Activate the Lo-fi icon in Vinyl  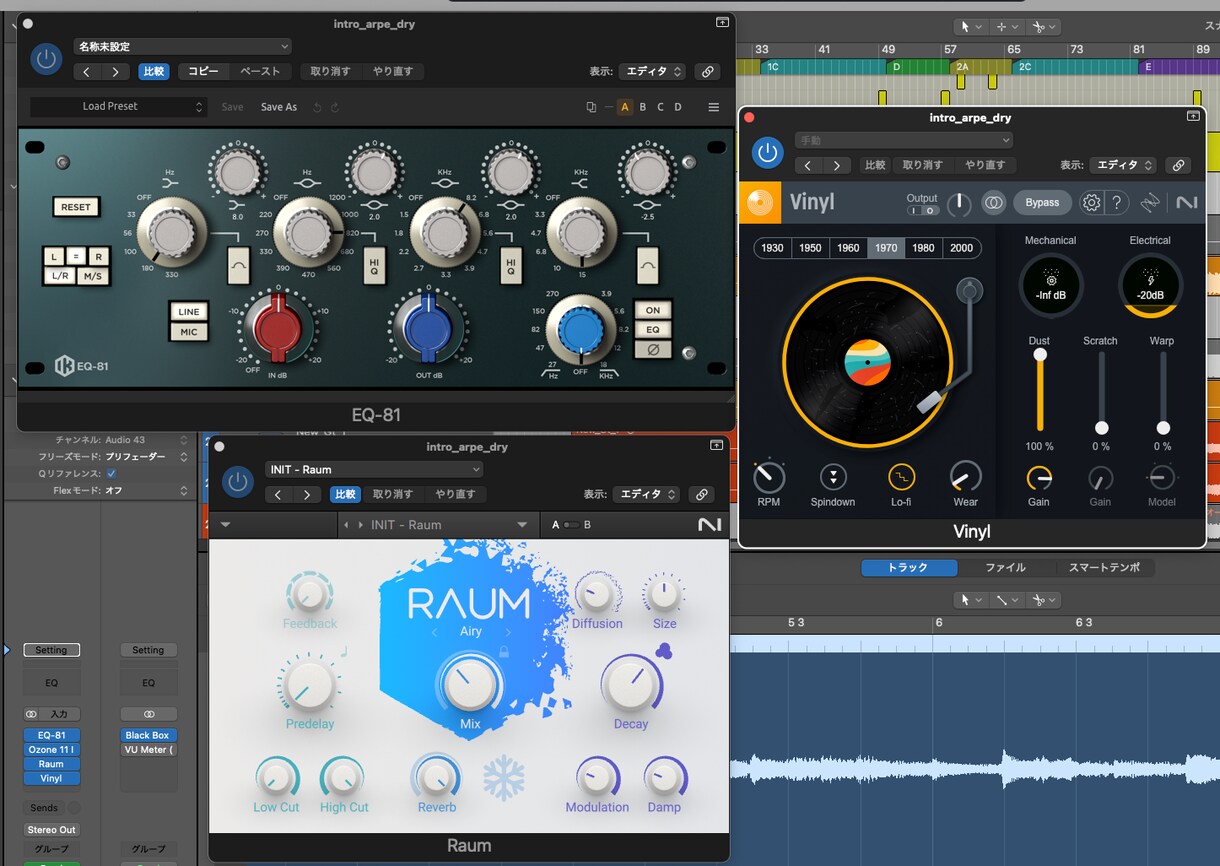point(901,477)
